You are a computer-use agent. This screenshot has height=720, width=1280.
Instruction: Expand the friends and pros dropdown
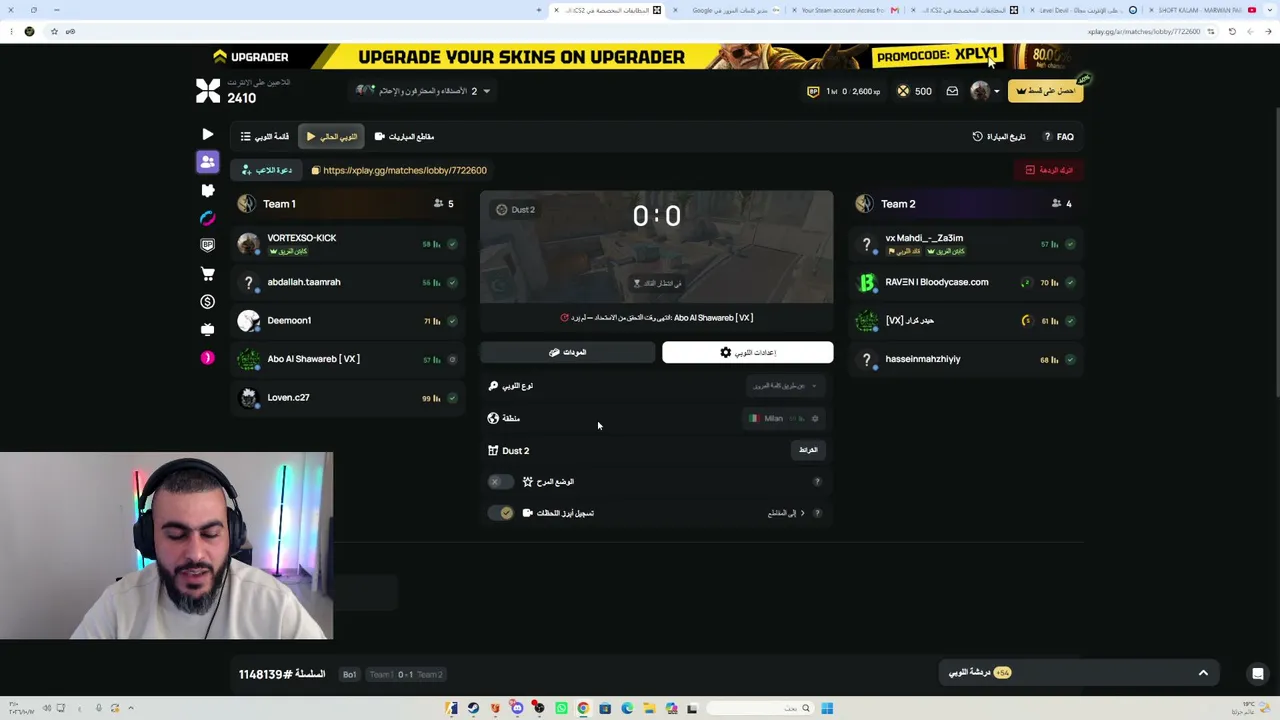(487, 91)
